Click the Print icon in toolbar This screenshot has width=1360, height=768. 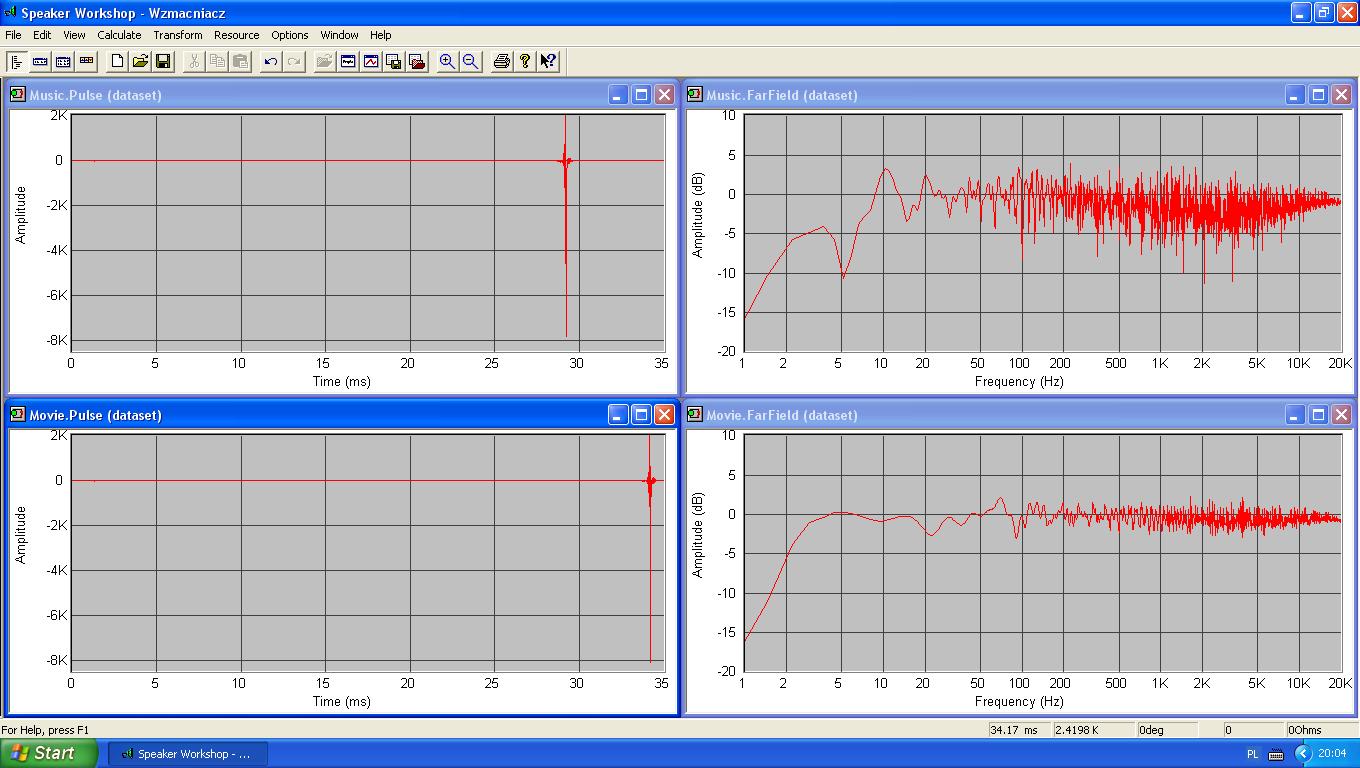coord(502,61)
